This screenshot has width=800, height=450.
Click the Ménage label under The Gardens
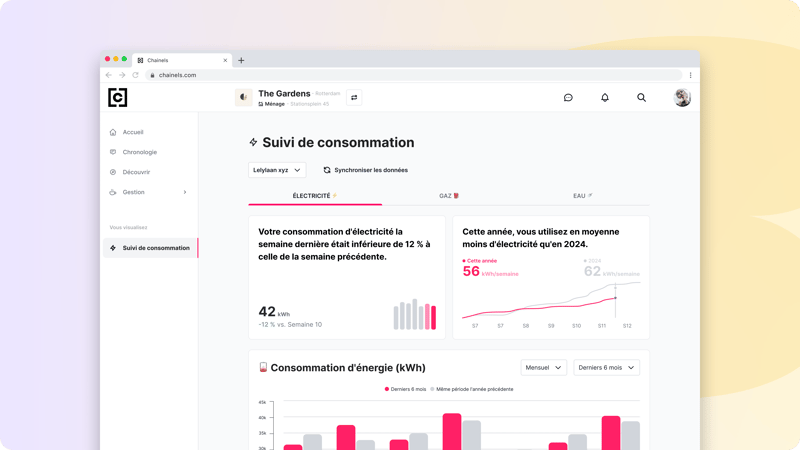(272, 104)
